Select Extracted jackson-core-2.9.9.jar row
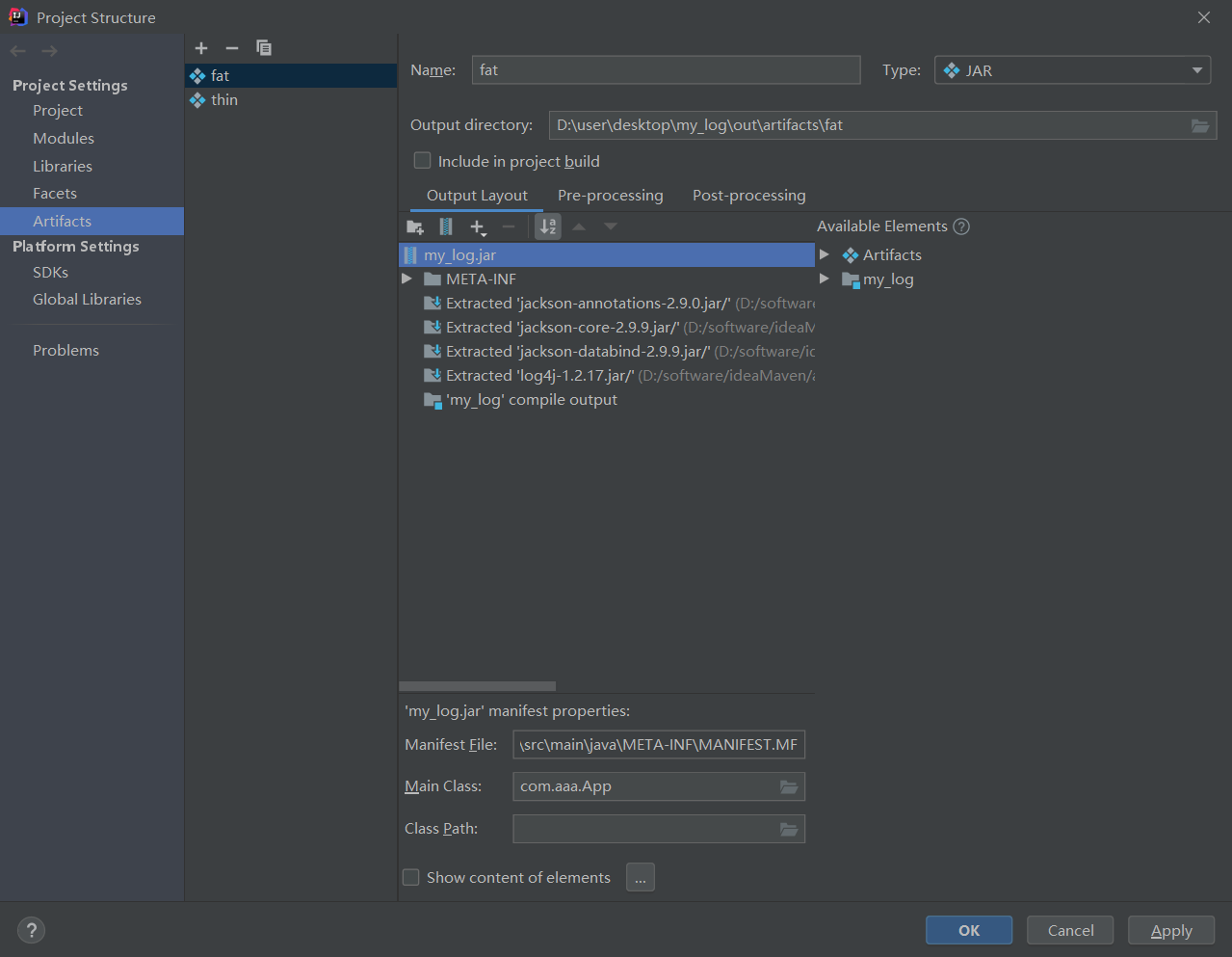1232x957 pixels. pos(607,328)
